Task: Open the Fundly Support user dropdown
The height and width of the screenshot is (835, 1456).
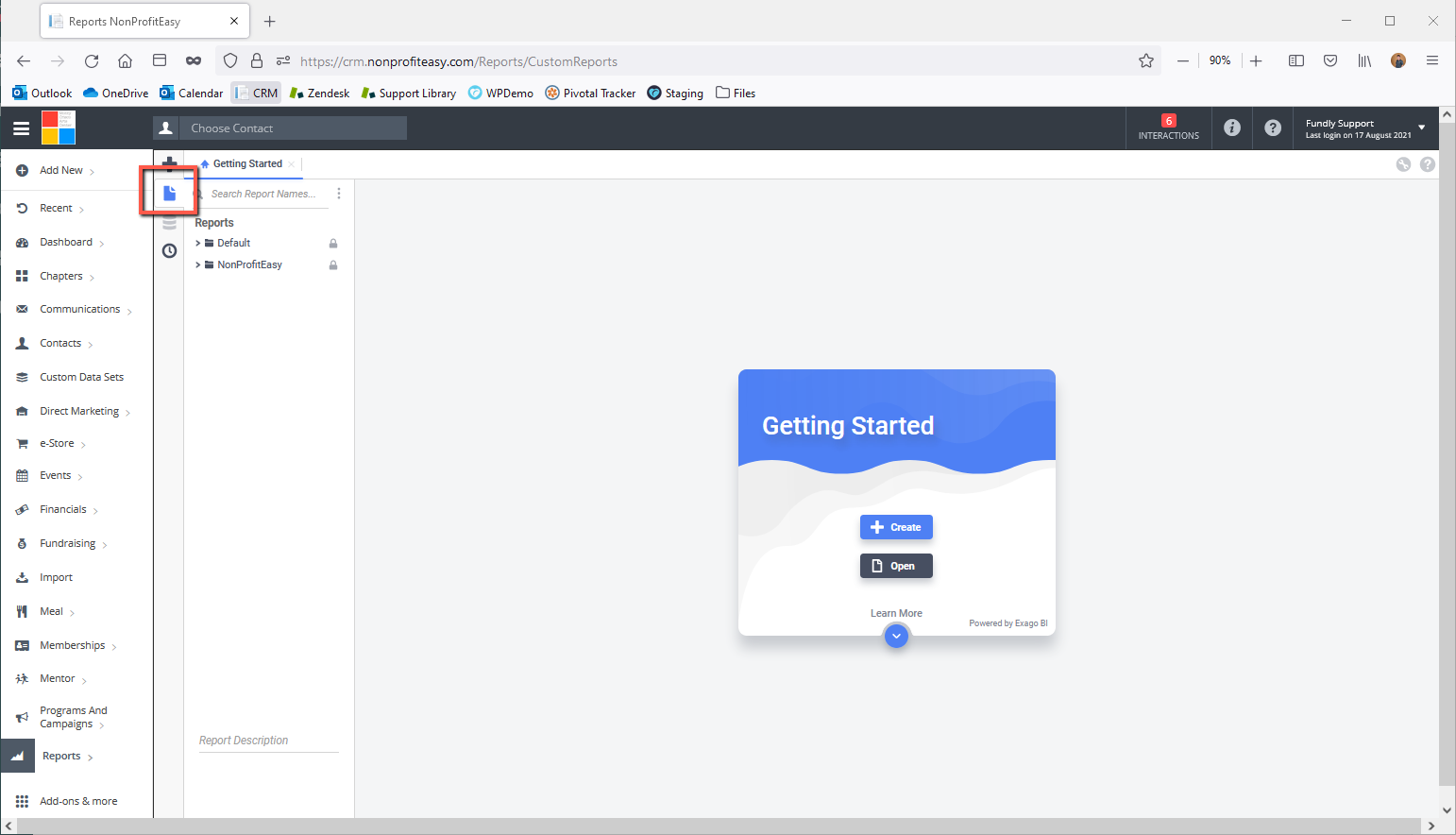Action: 1364,128
